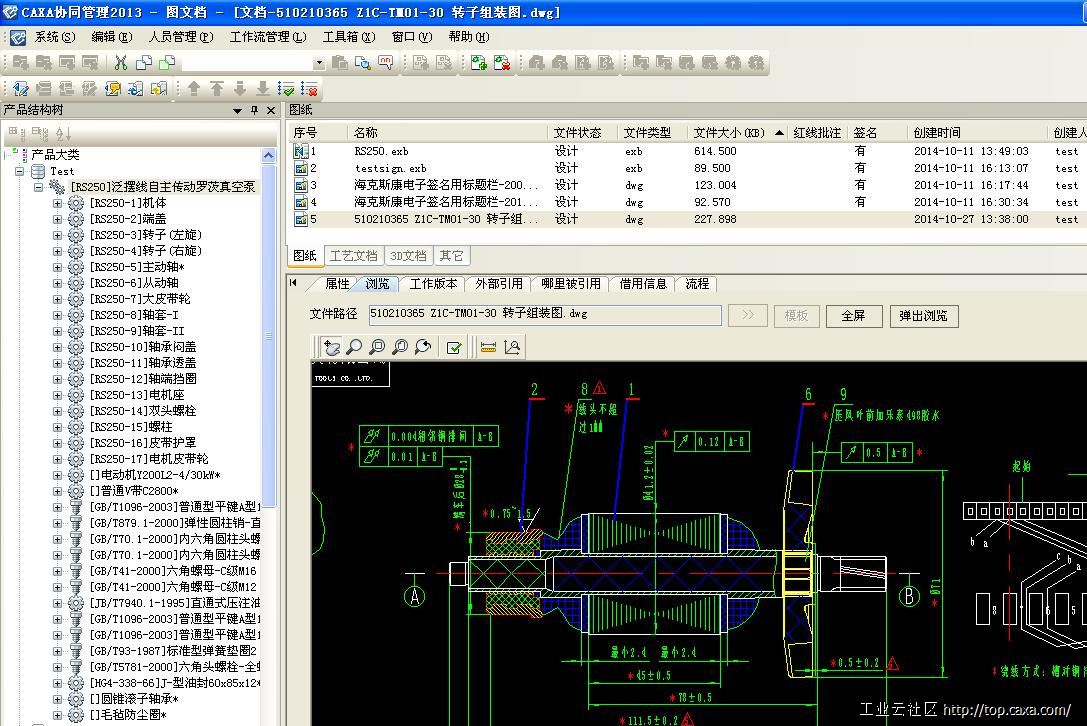Viewport: 1087px width, 726px height.
Task: Expand the []普通V带C2800 node
Action: [58, 491]
